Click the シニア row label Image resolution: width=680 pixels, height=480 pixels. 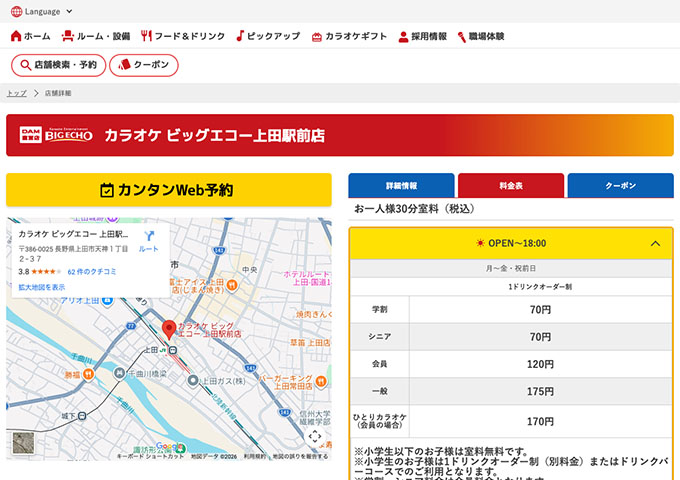(x=380, y=336)
